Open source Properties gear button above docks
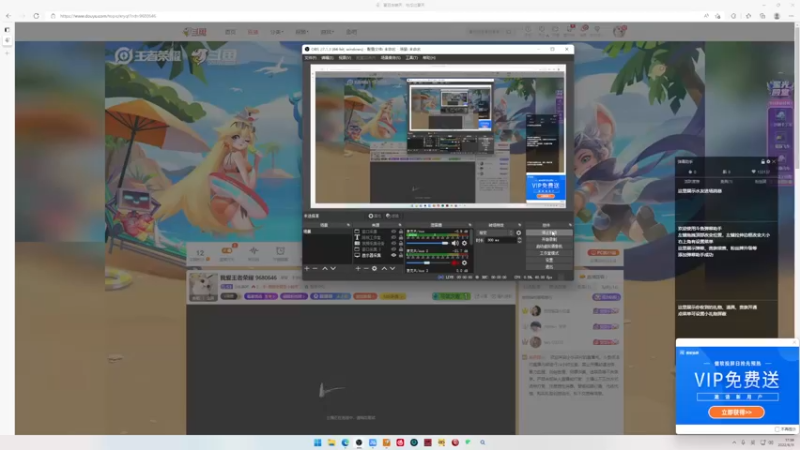Viewport: 800px width, 450px height. pos(375,216)
